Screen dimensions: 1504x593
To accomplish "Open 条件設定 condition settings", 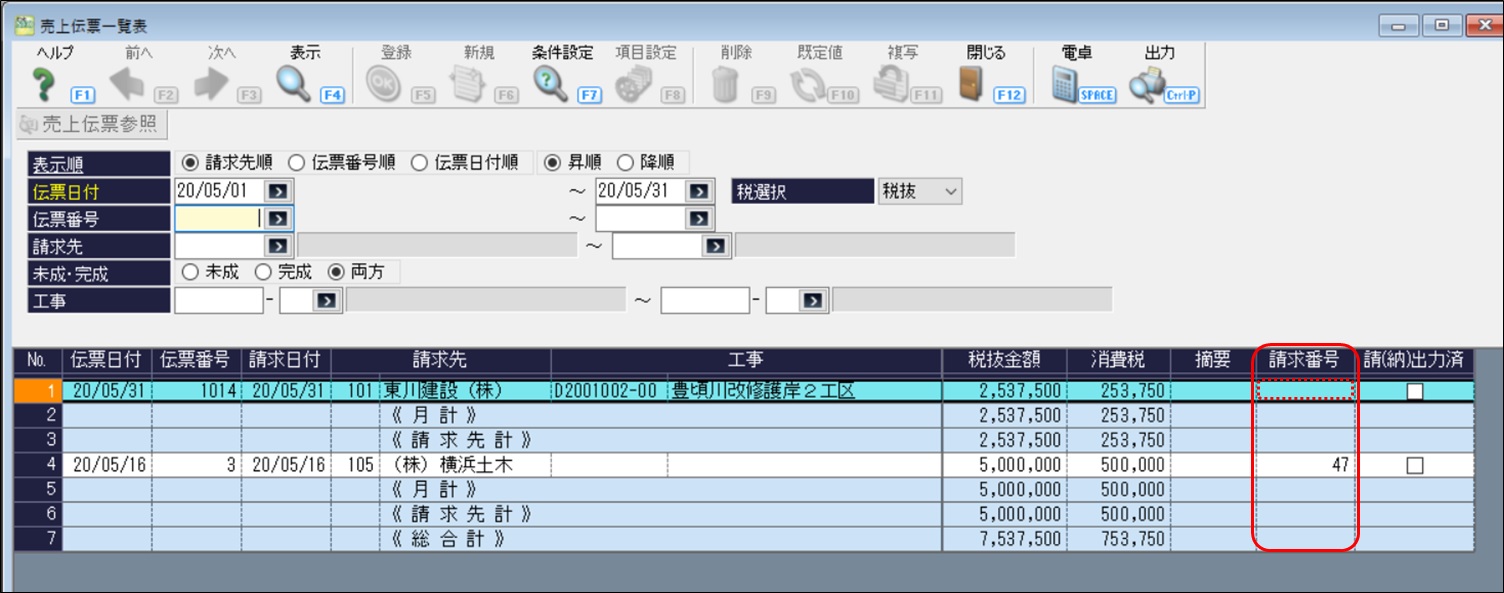I will click(551, 85).
